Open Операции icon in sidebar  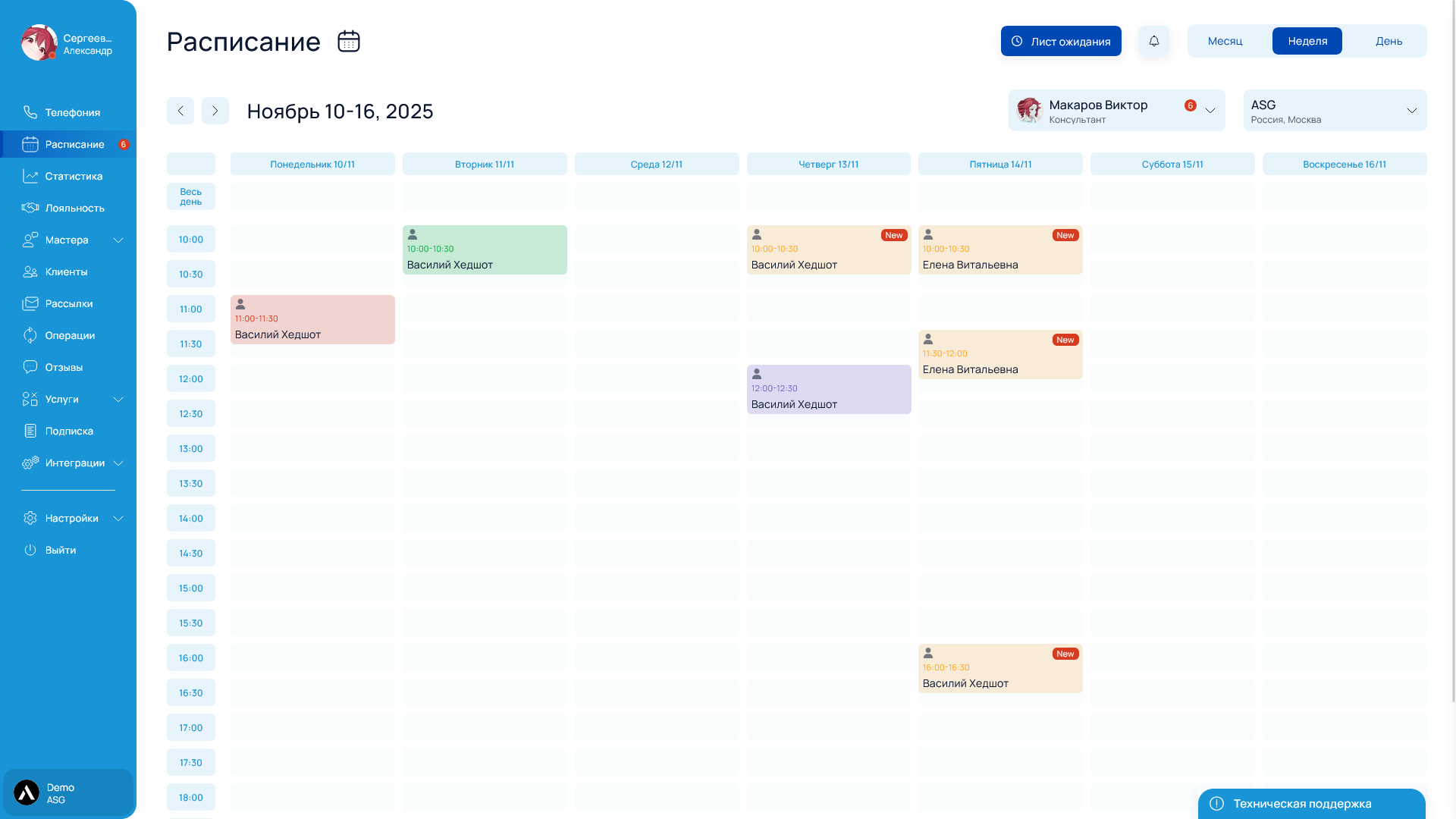tap(30, 335)
